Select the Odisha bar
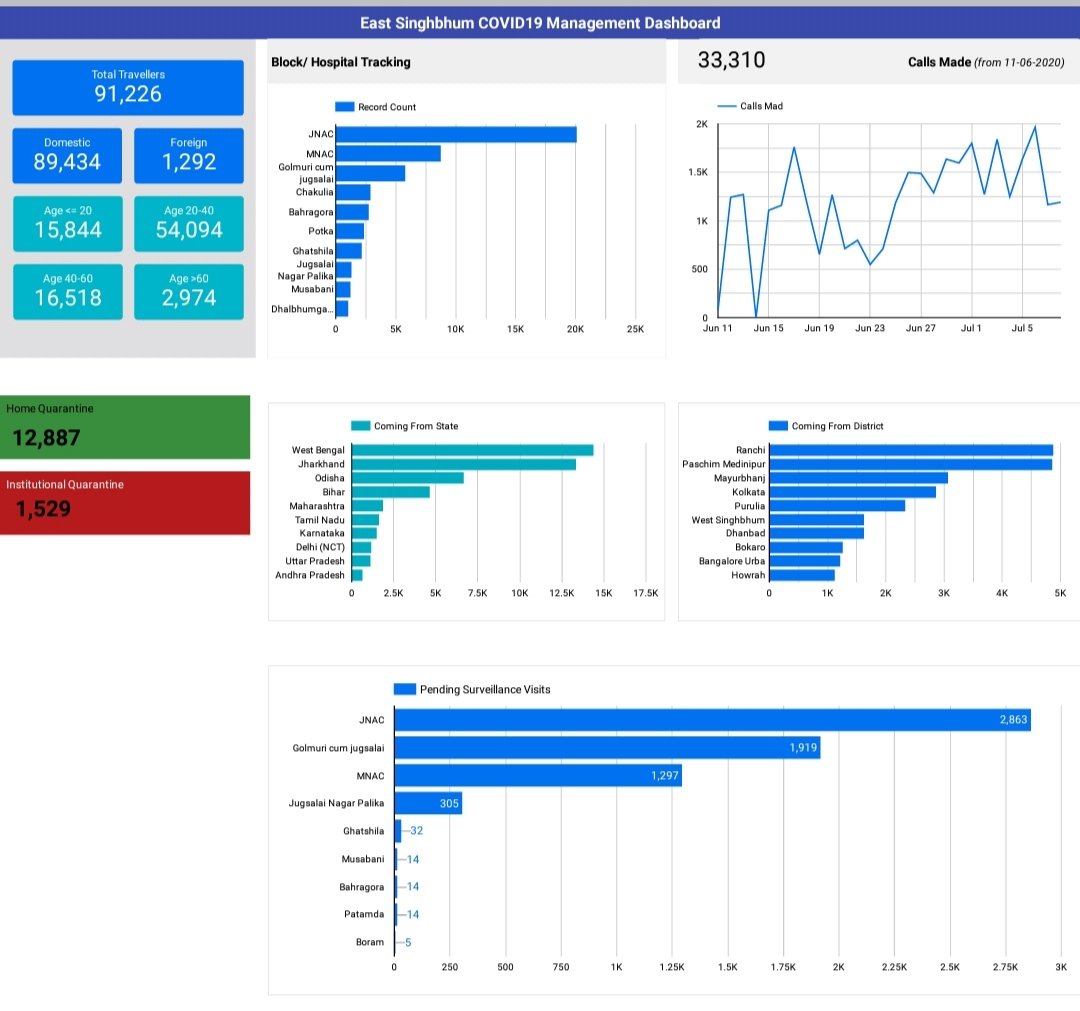1080x1011 pixels. coord(408,478)
